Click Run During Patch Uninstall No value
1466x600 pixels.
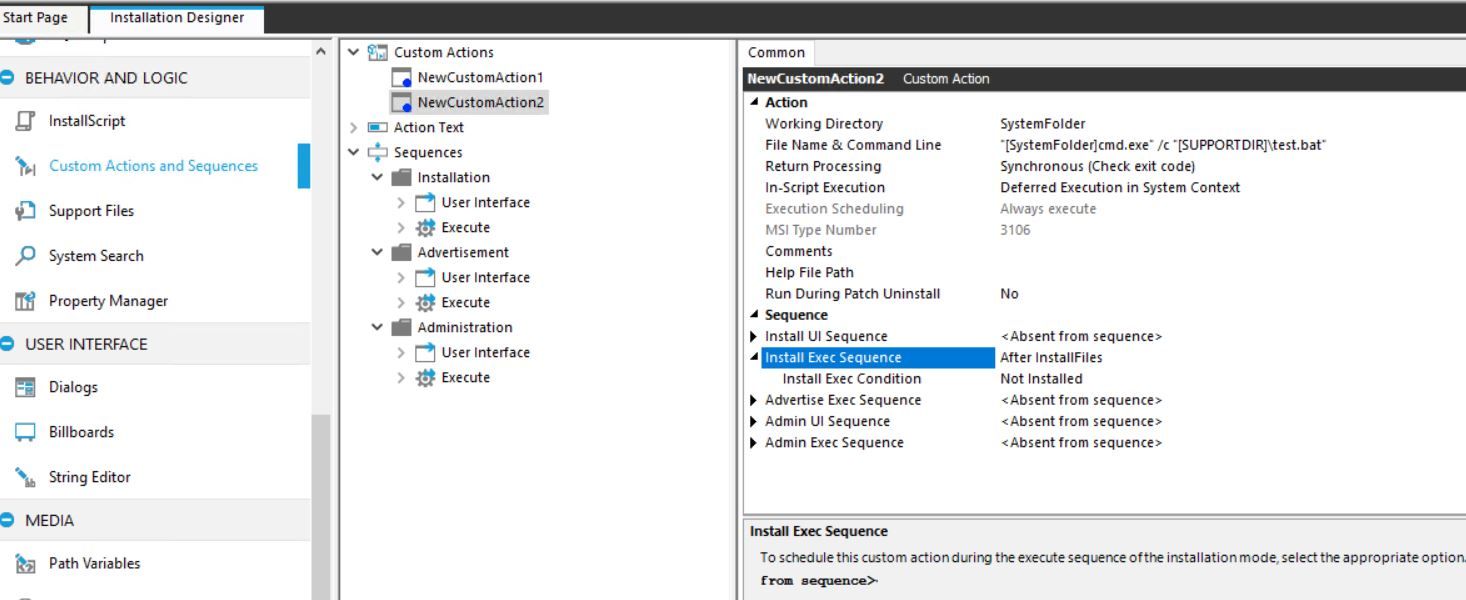[x=1009, y=294]
